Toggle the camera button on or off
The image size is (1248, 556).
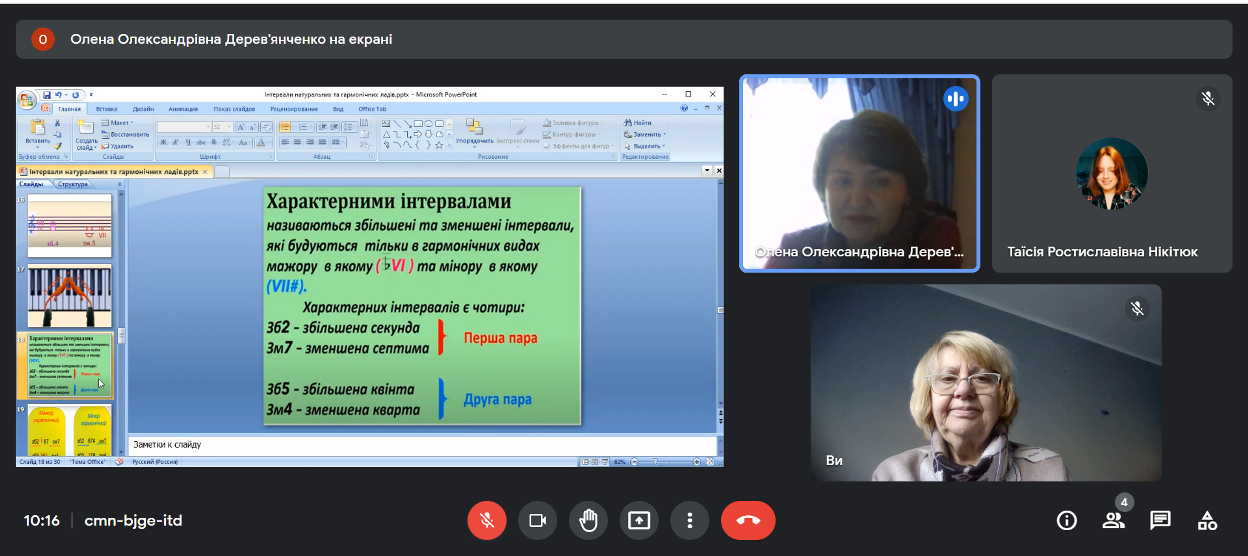537,520
